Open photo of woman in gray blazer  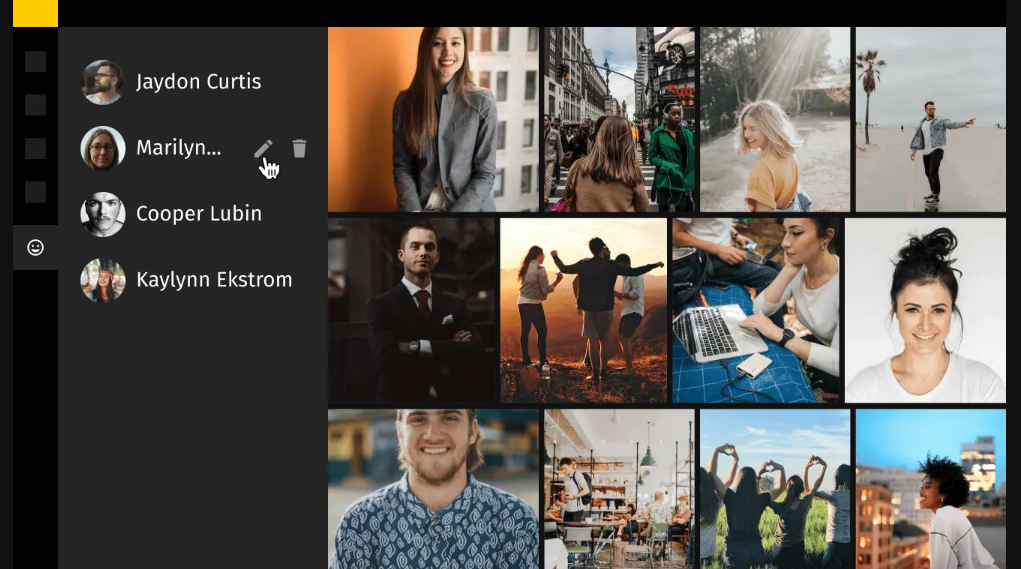433,119
